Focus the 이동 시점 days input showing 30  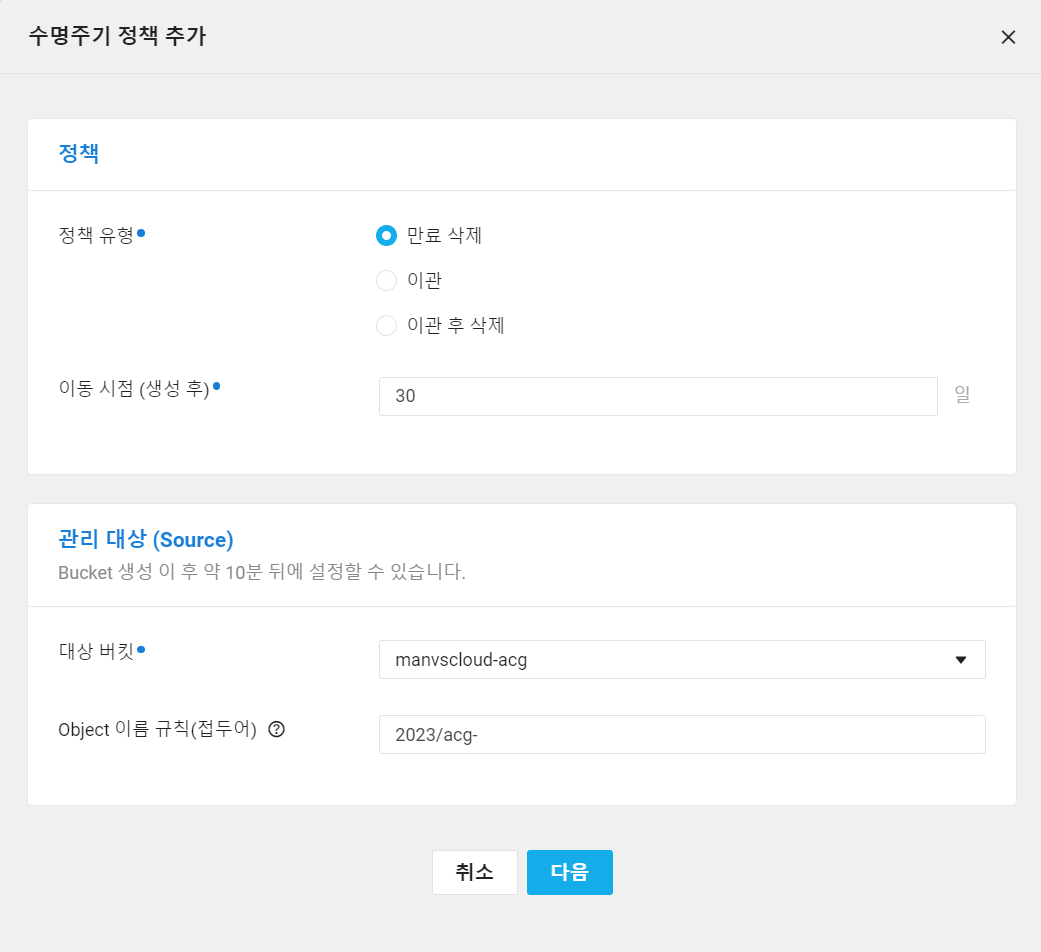(658, 396)
